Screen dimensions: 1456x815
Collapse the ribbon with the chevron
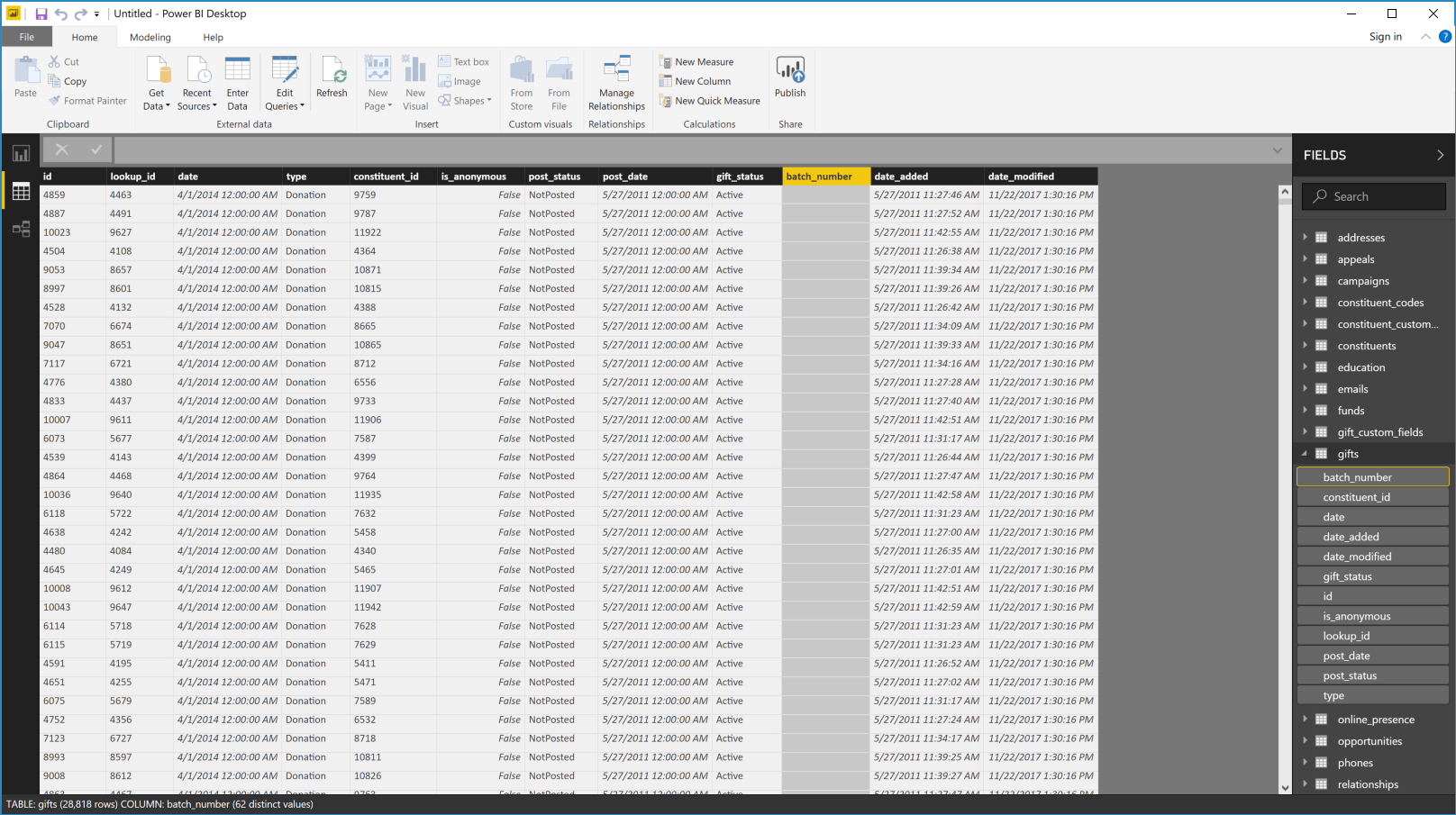click(1425, 37)
